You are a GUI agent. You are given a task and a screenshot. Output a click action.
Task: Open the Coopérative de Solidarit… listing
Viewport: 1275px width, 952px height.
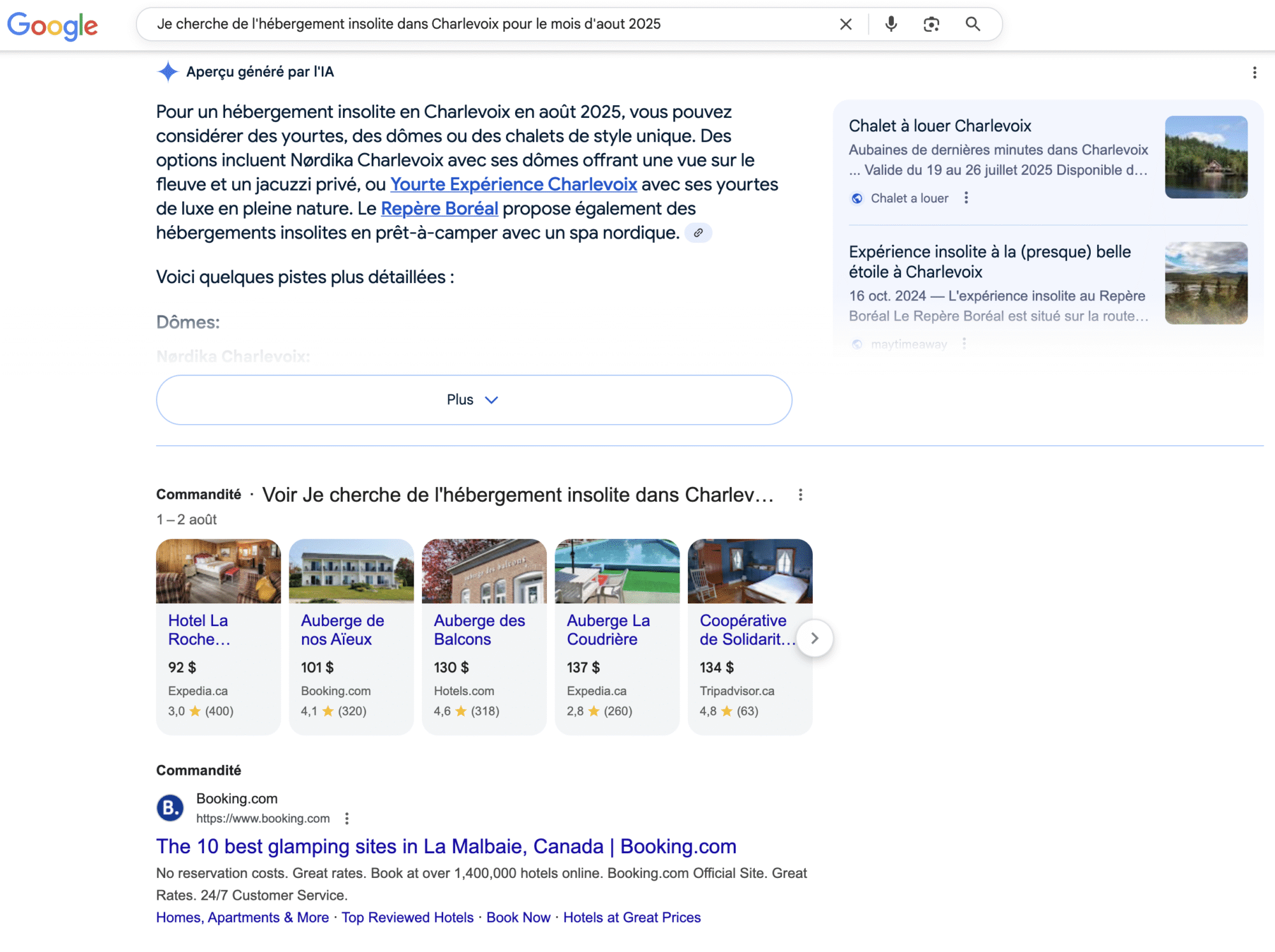[747, 630]
